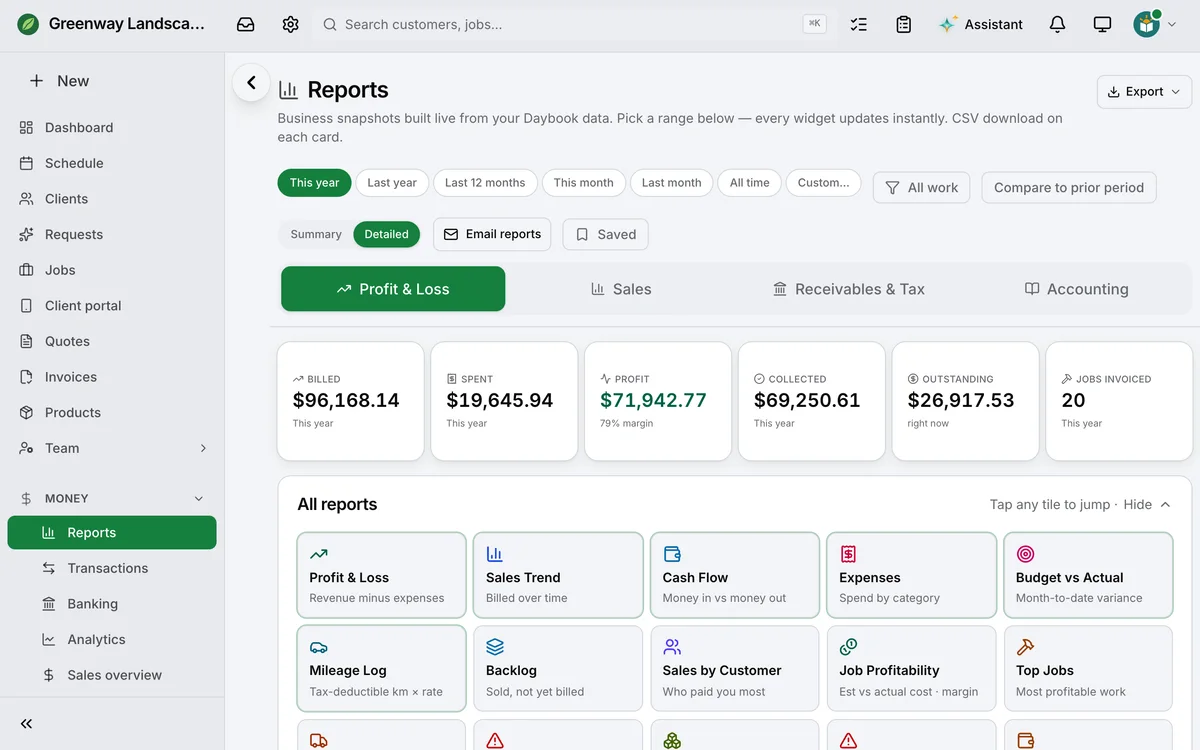Viewport: 1200px width, 750px height.
Task: Open notifications bell
Action: click(1057, 24)
